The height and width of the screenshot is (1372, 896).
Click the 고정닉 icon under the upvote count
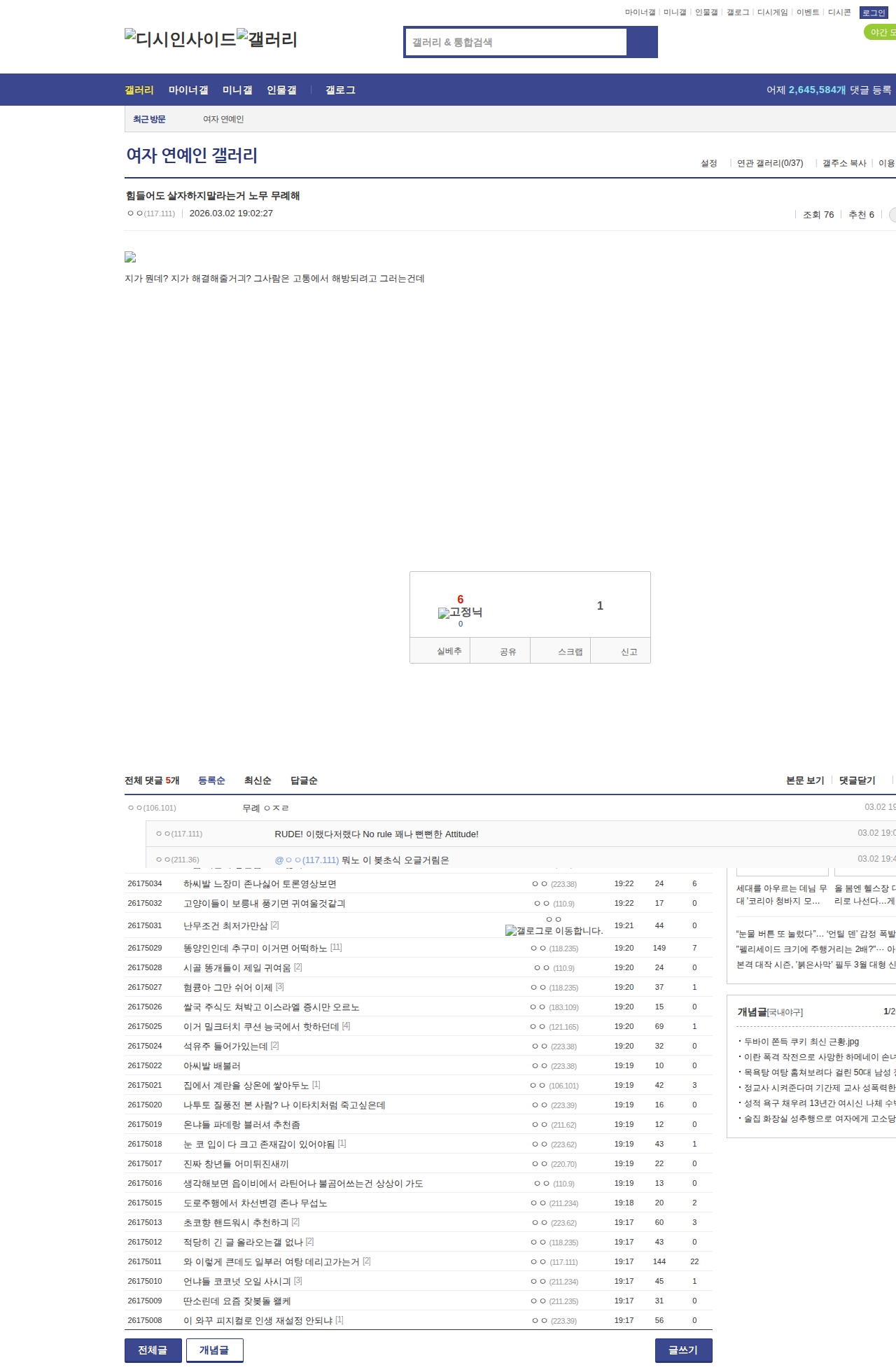[461, 612]
